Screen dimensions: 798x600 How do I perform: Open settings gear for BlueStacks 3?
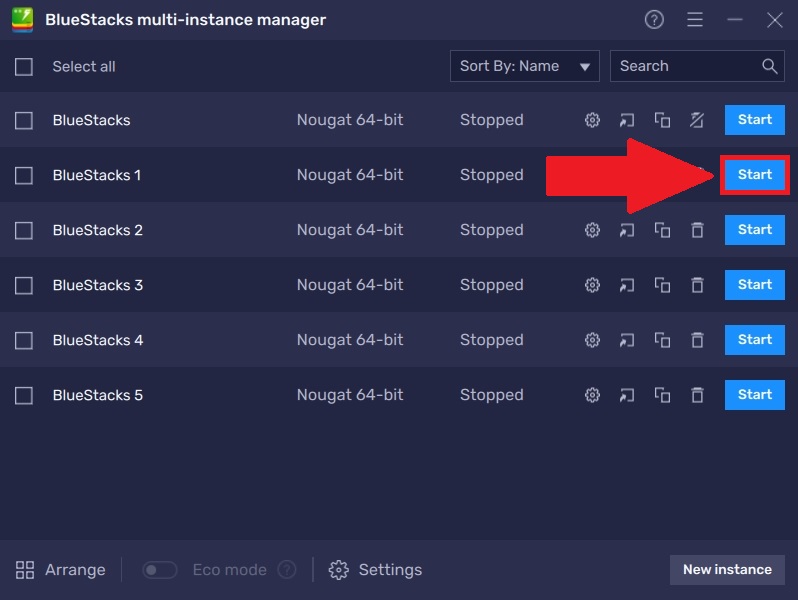pos(592,285)
